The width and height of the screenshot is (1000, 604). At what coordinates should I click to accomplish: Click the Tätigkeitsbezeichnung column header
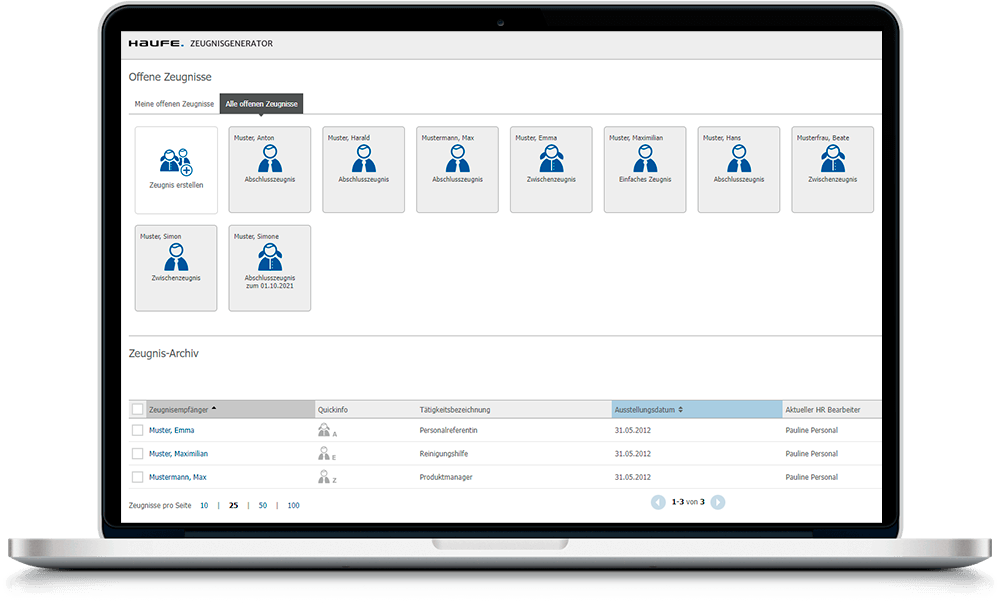coord(455,410)
